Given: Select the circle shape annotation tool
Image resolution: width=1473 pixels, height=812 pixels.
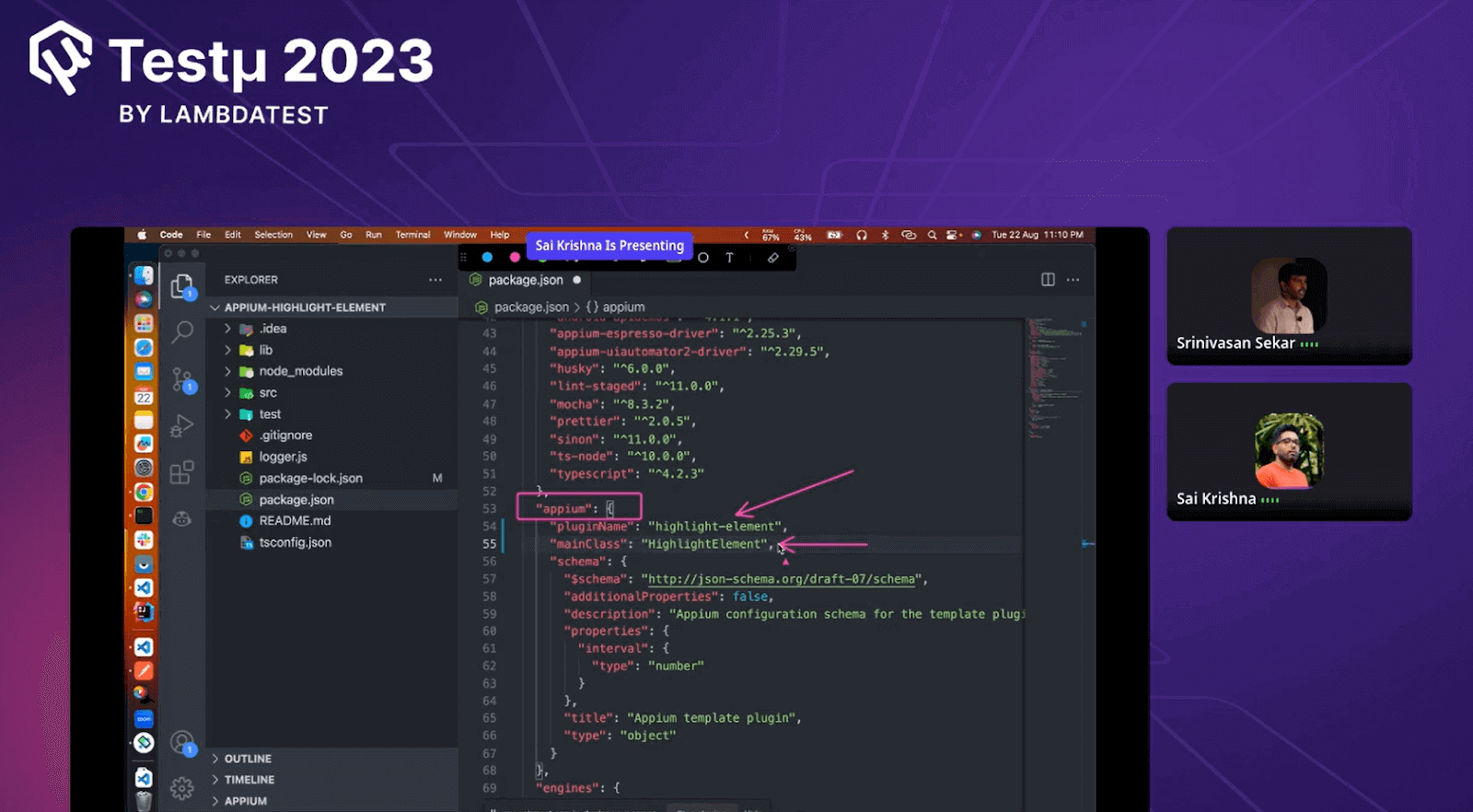Looking at the screenshot, I should pos(703,258).
